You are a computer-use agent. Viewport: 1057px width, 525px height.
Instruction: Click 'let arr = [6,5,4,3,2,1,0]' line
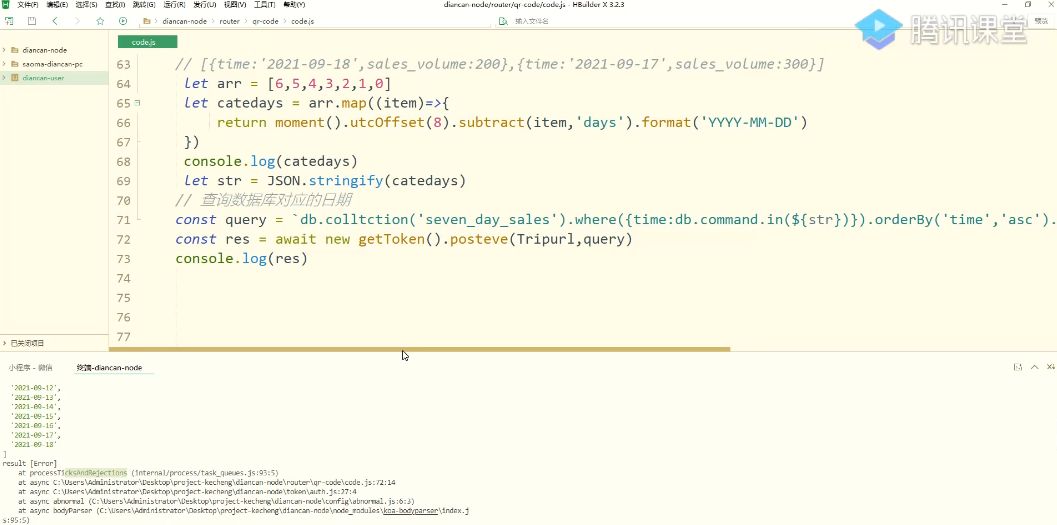pos(287,84)
